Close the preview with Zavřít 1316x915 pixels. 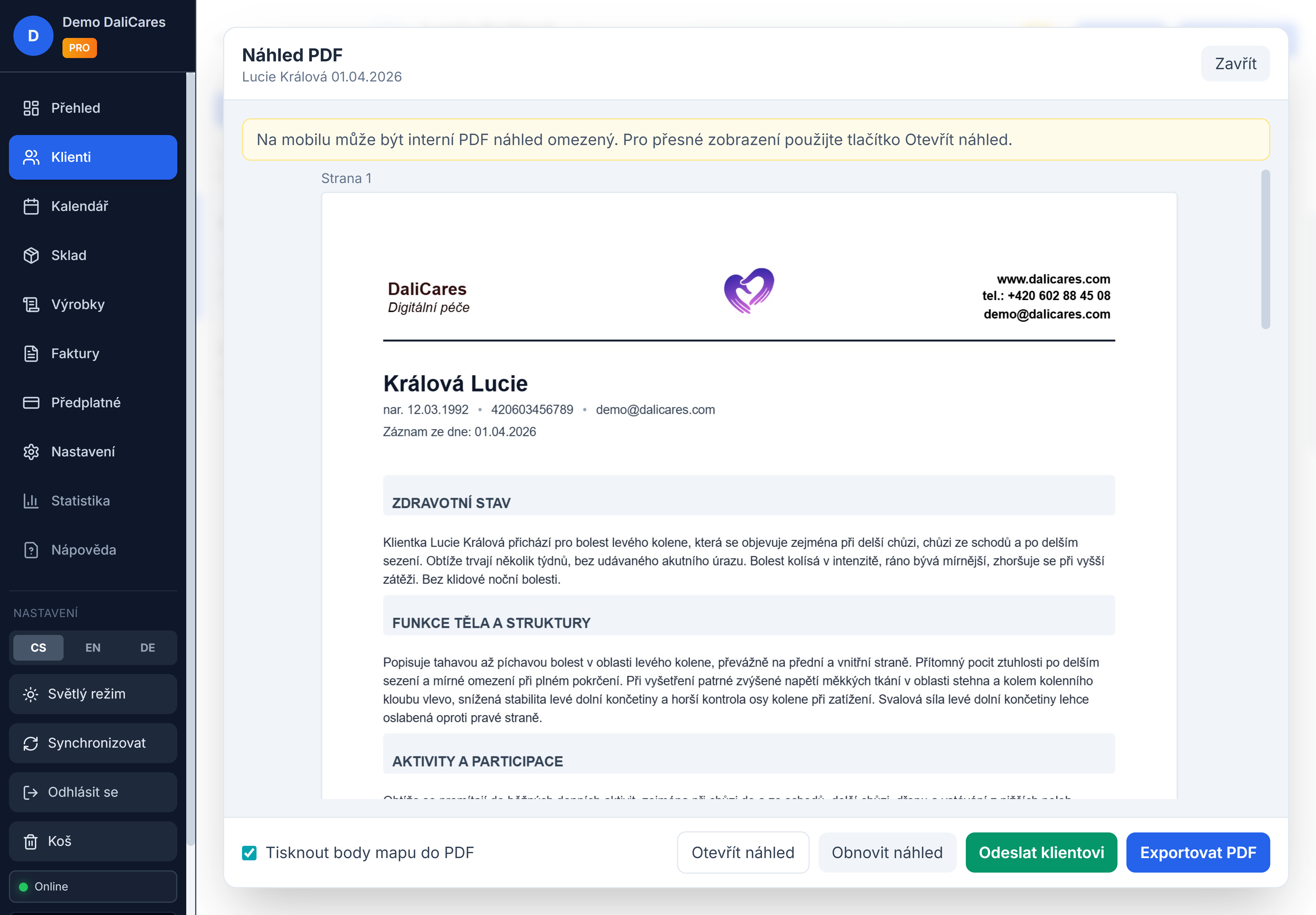[x=1235, y=64]
